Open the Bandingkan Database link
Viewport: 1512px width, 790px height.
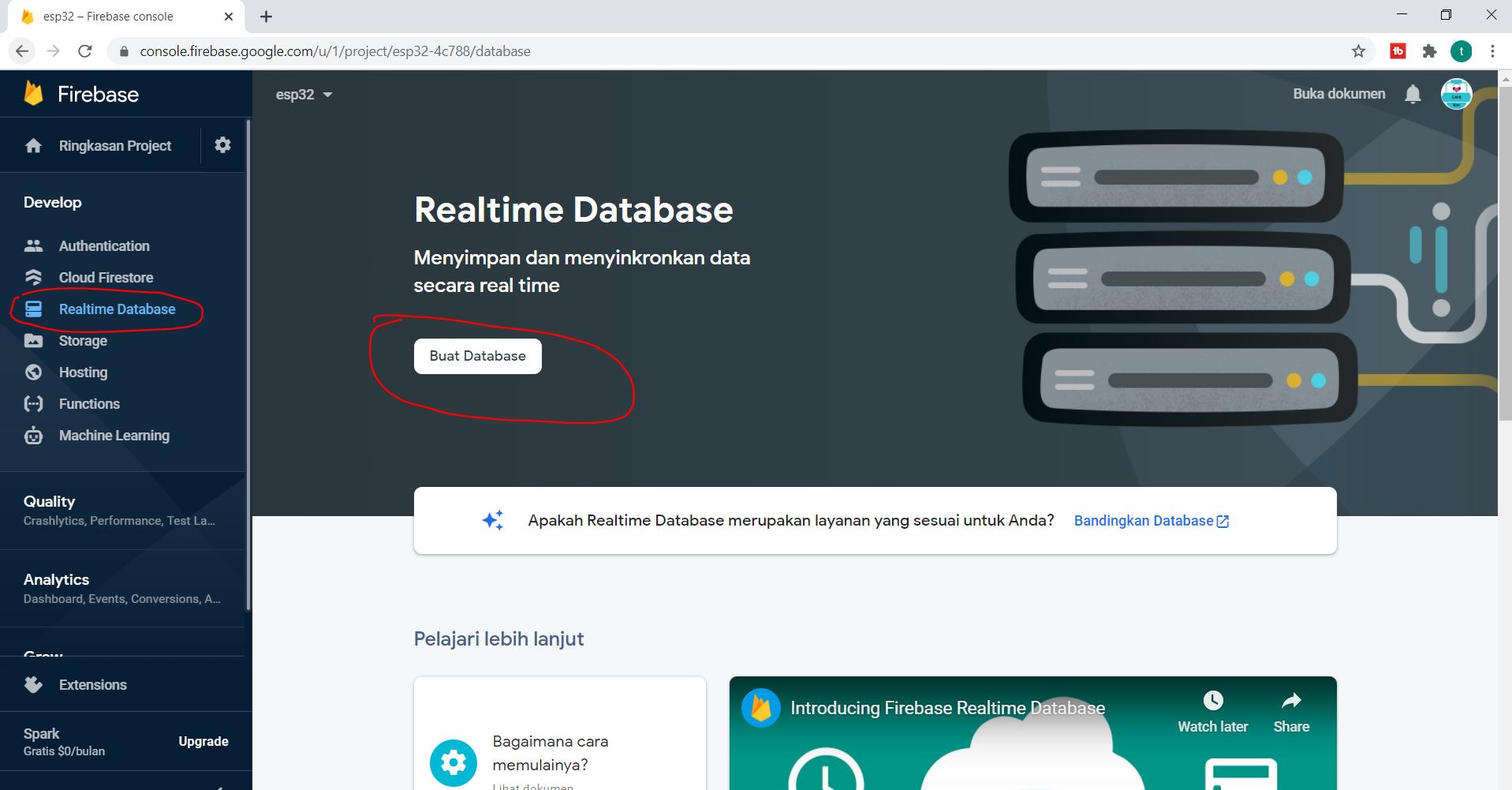(1152, 521)
